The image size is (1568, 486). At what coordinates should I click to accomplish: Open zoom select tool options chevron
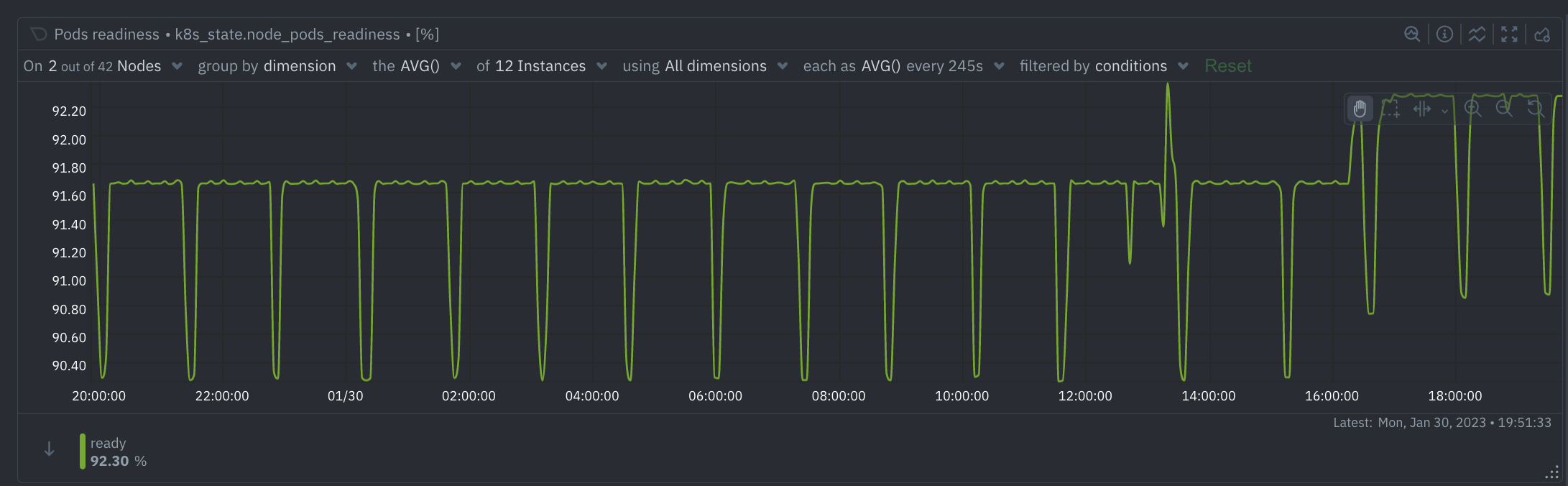click(1444, 111)
